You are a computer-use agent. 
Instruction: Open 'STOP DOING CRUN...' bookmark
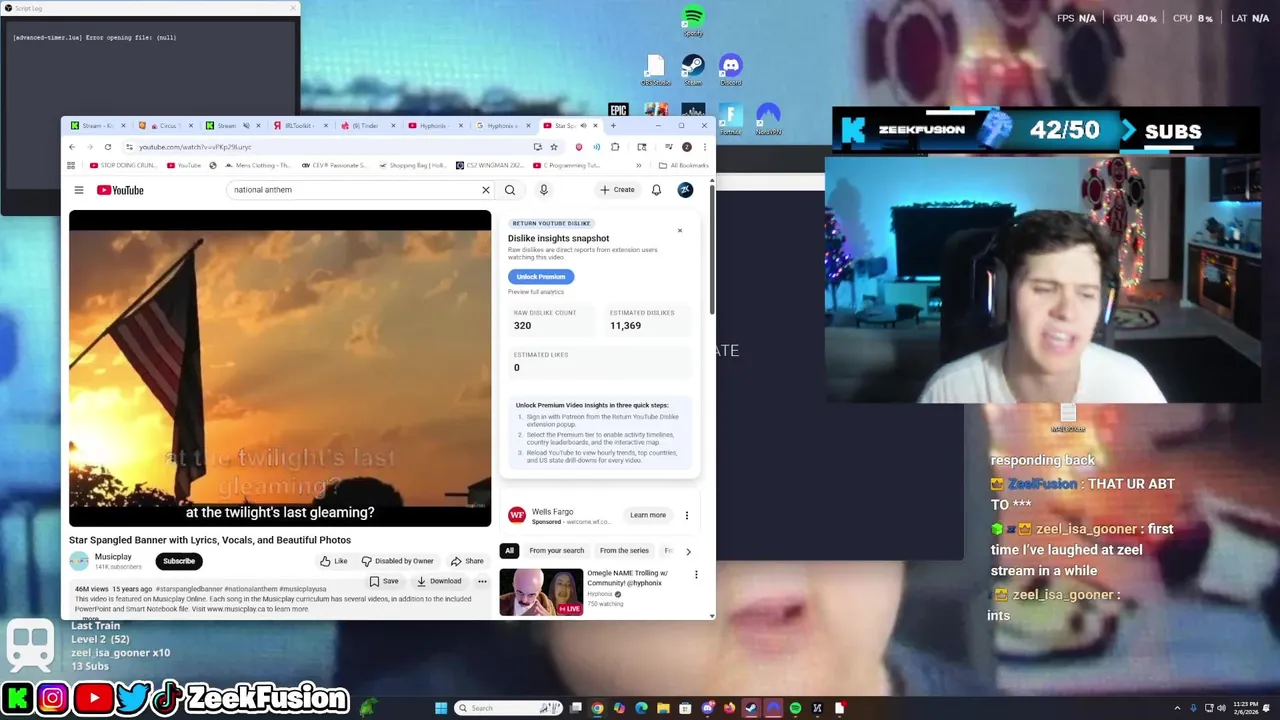pos(124,166)
